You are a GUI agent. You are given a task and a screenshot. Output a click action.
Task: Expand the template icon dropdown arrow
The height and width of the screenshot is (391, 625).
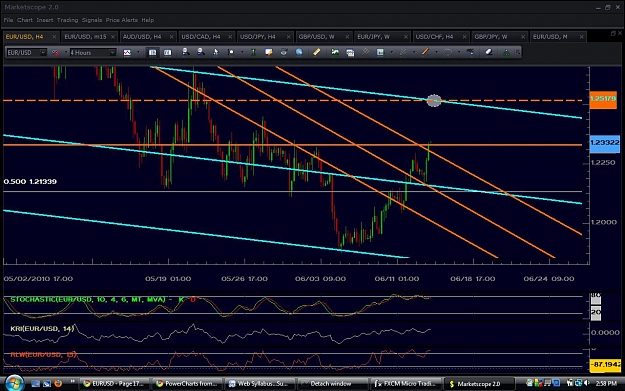391,53
